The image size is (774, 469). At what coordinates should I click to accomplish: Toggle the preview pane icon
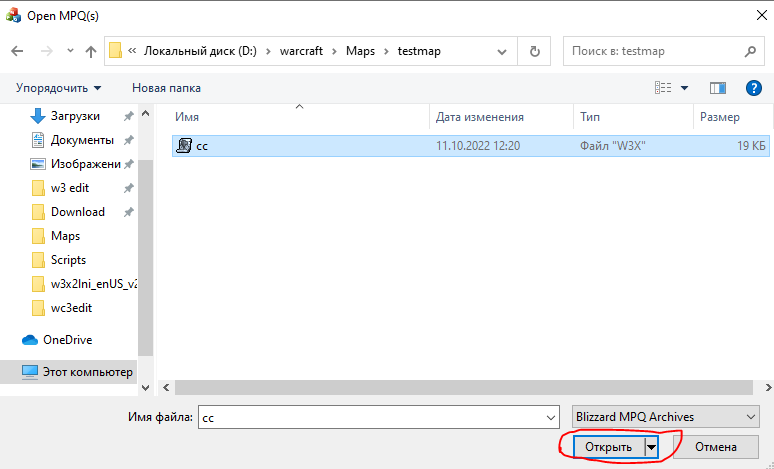point(718,88)
